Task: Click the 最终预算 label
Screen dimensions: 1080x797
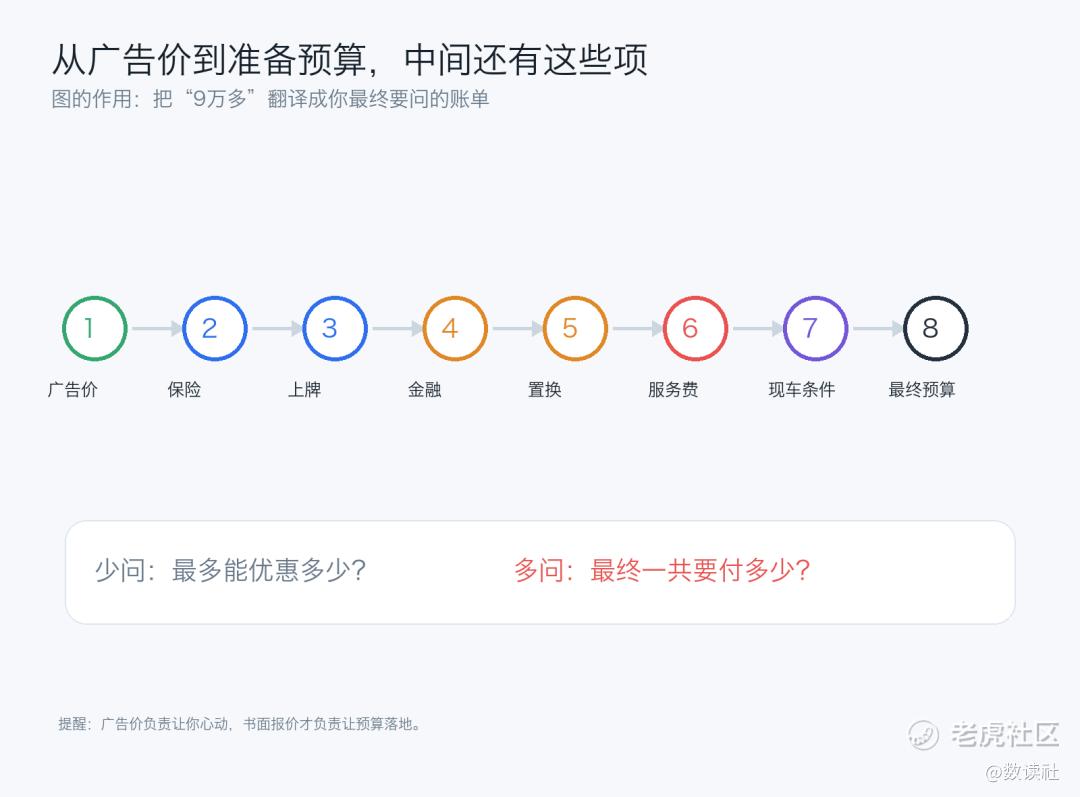Action: (x=922, y=390)
